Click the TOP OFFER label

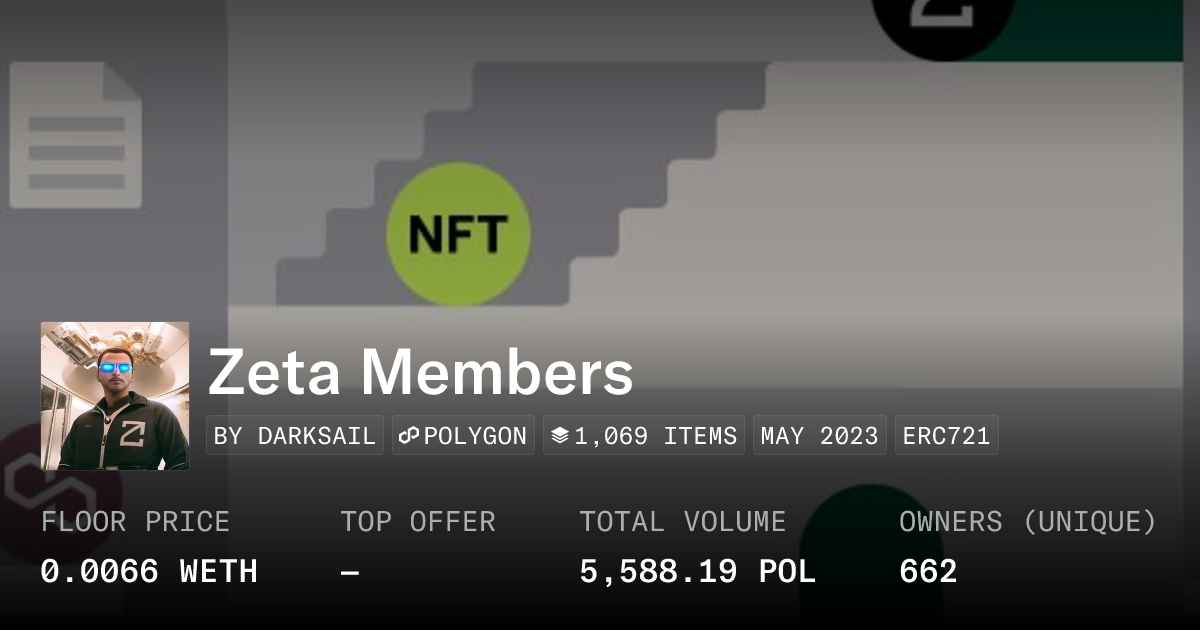[417, 522]
